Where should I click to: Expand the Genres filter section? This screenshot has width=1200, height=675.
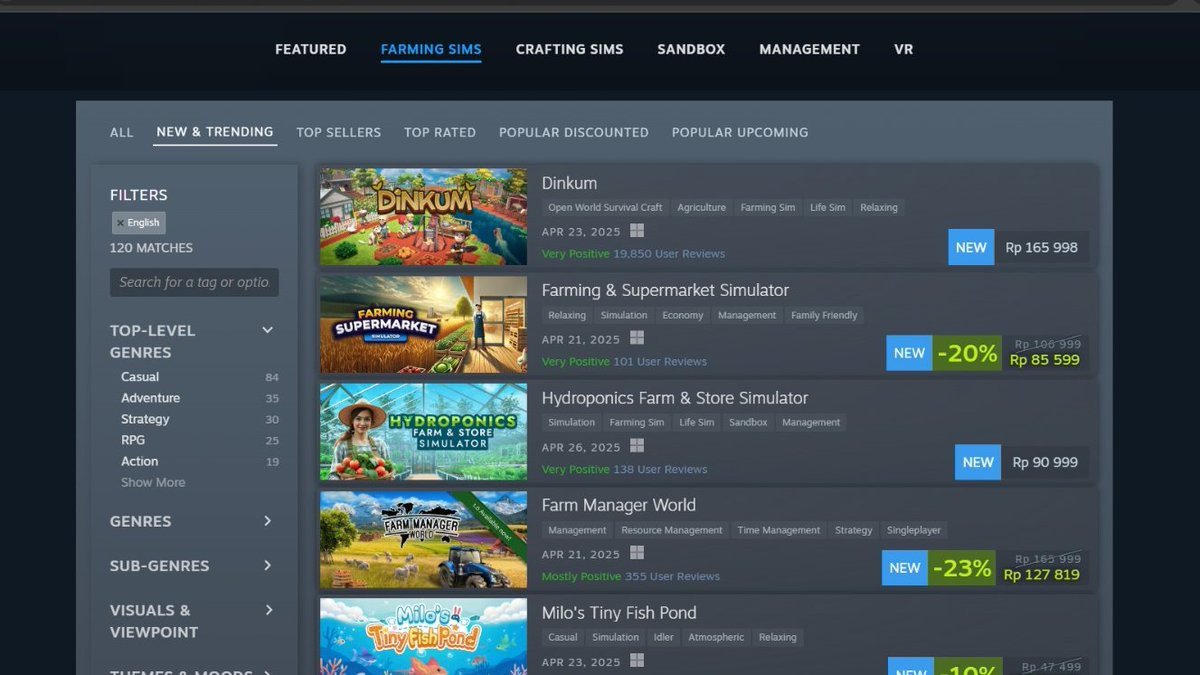click(x=267, y=521)
